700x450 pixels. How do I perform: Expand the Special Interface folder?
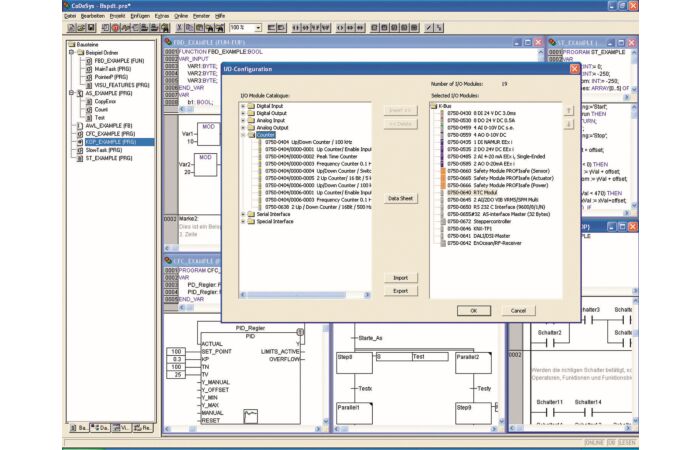(x=243, y=221)
